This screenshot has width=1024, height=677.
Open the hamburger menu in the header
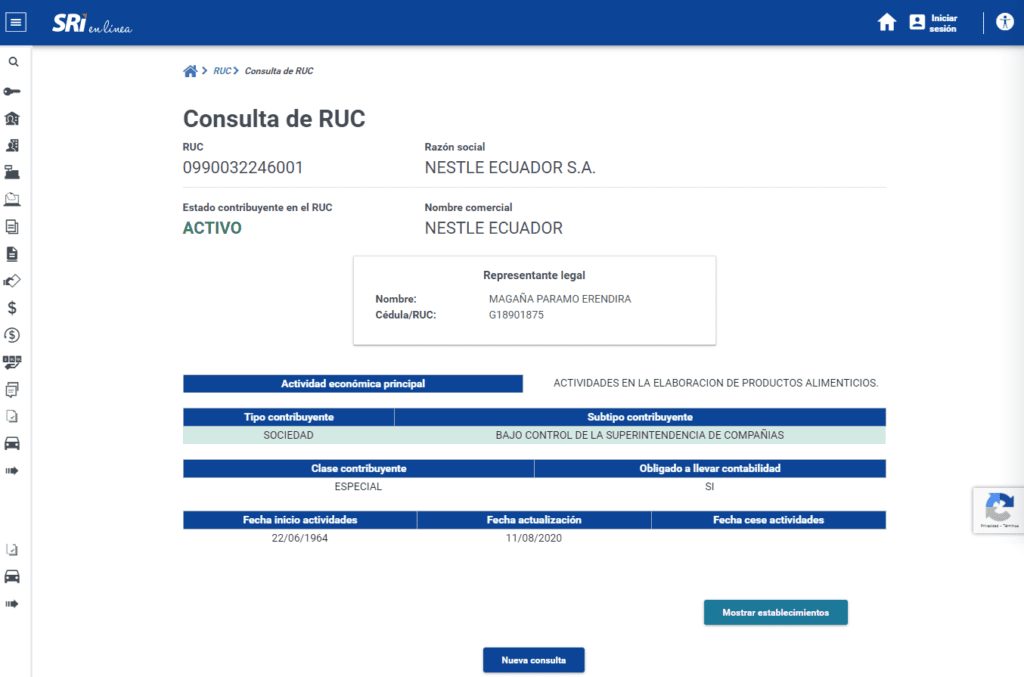click(16, 22)
